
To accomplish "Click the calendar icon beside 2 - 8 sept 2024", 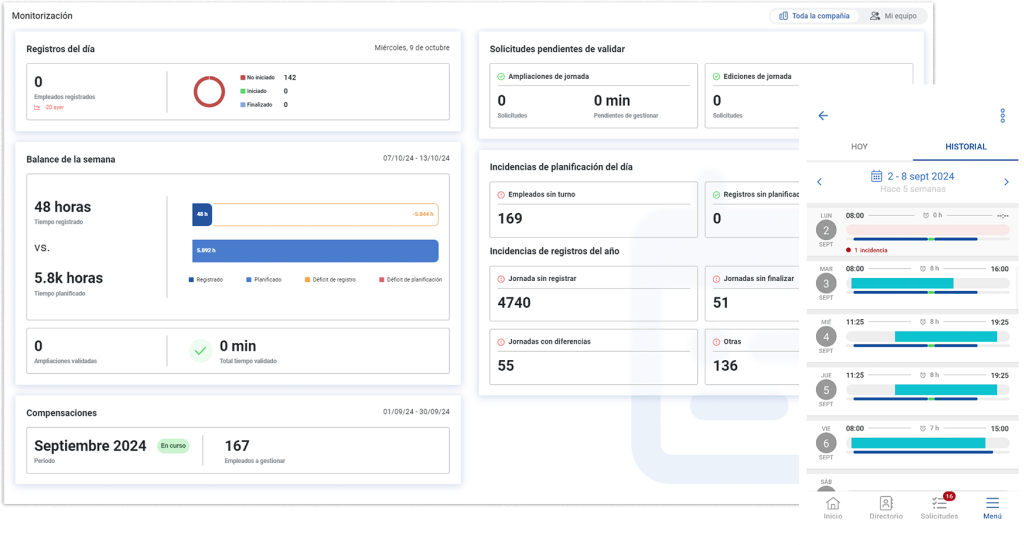I will 876,176.
